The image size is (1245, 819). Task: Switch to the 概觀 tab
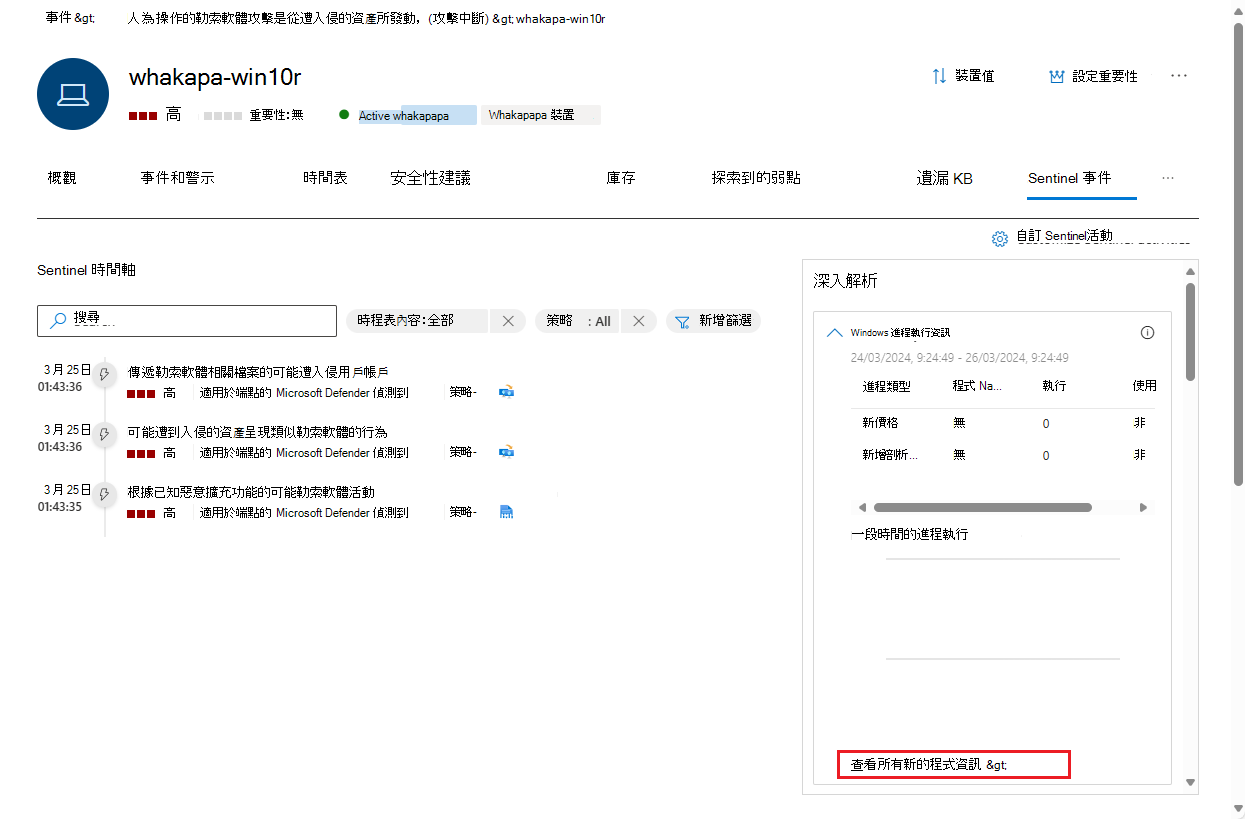click(x=60, y=178)
